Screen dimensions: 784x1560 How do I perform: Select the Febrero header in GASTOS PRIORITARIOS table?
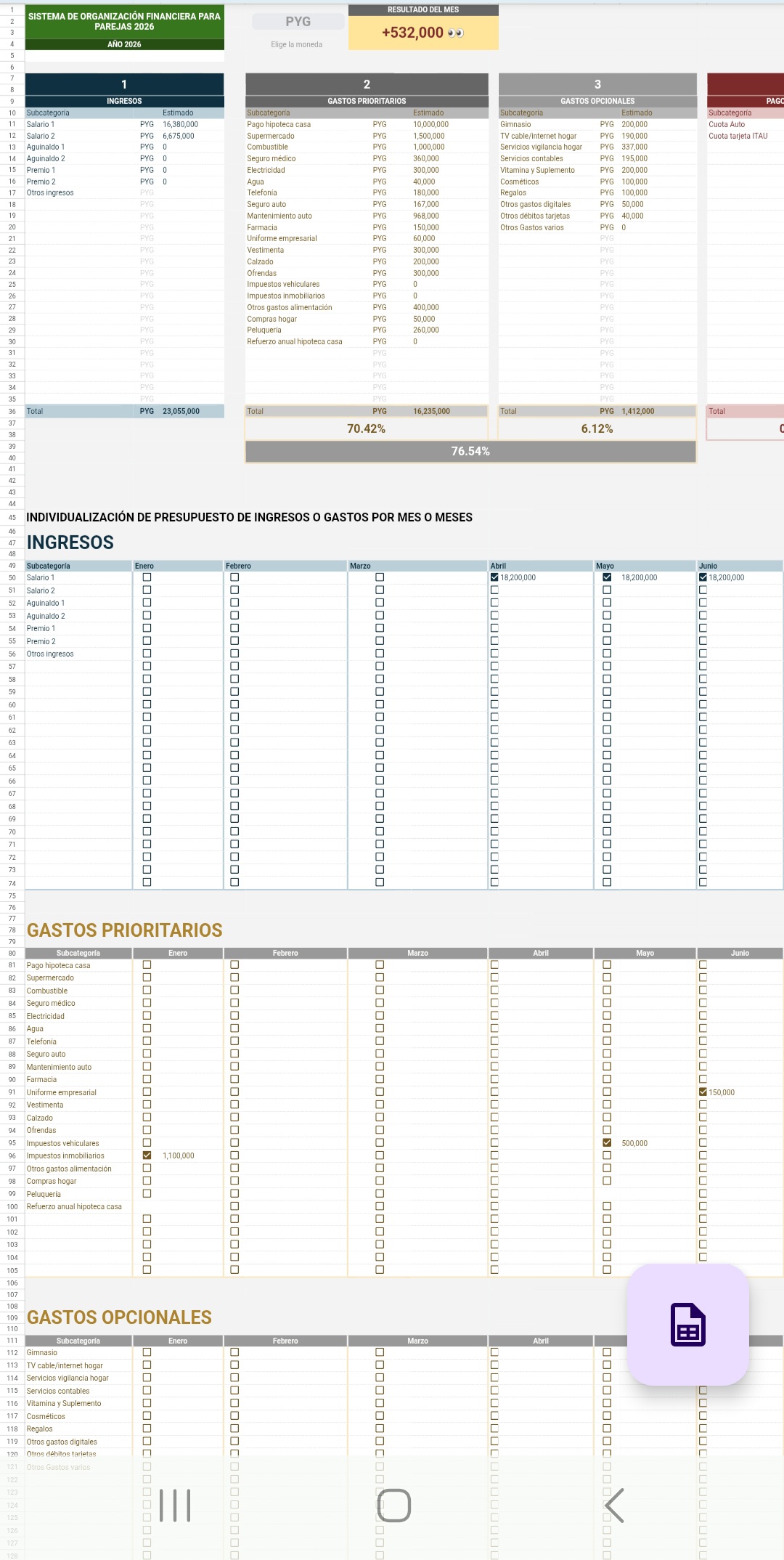pos(285,953)
